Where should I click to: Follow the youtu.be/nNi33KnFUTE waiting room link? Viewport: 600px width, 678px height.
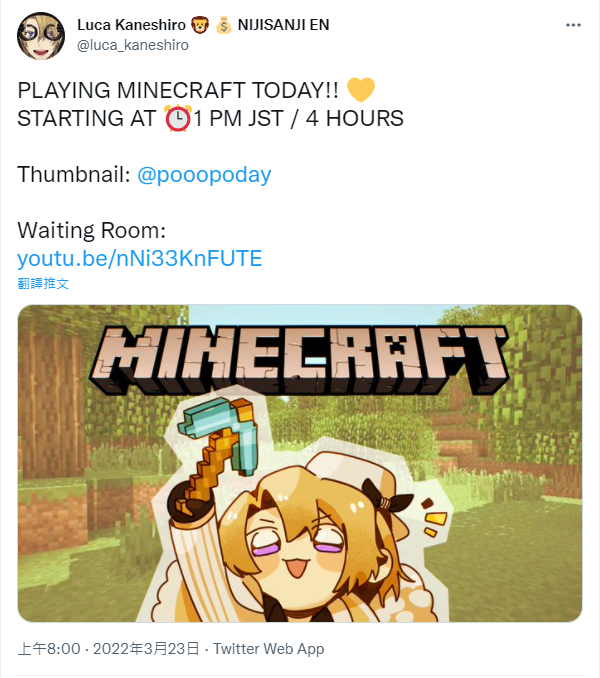(x=140, y=258)
